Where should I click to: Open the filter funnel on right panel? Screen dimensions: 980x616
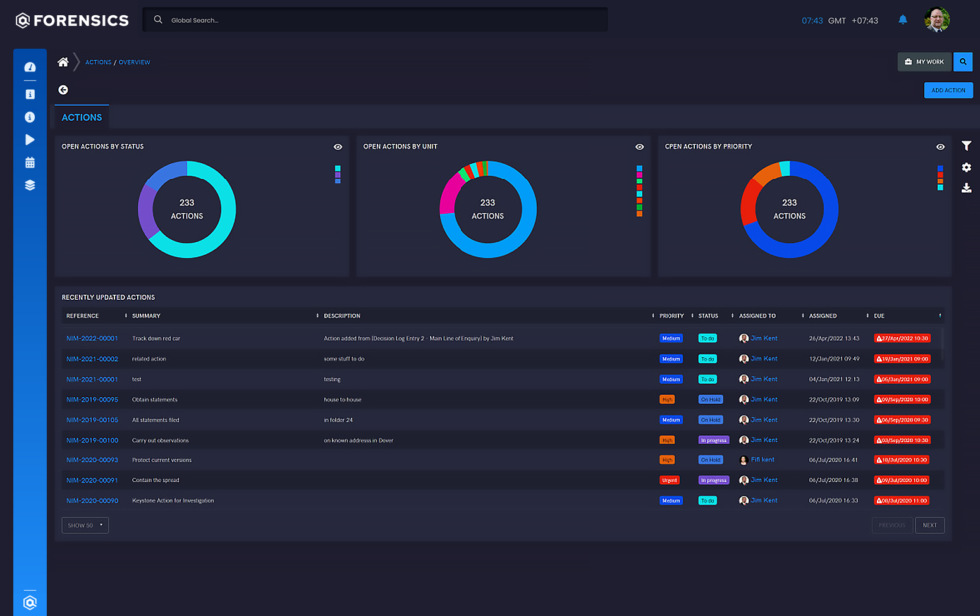coord(966,147)
